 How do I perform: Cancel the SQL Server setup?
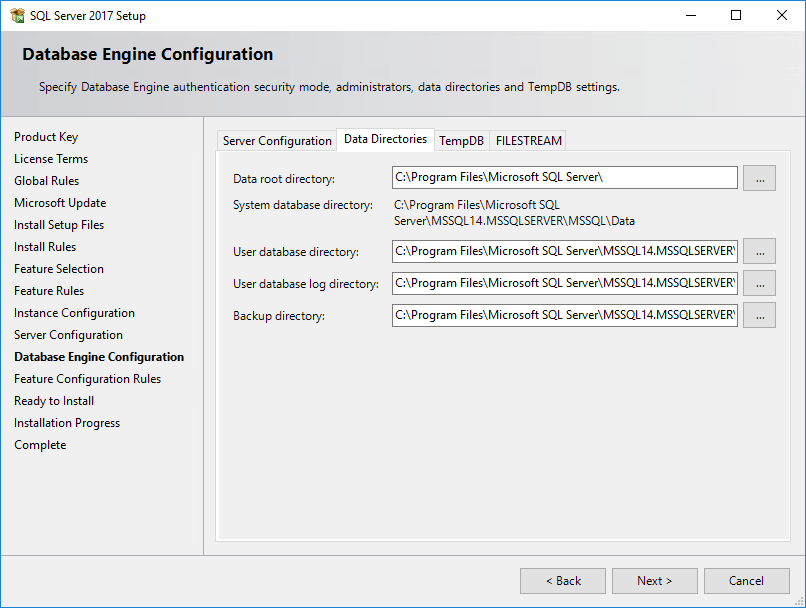(x=746, y=581)
